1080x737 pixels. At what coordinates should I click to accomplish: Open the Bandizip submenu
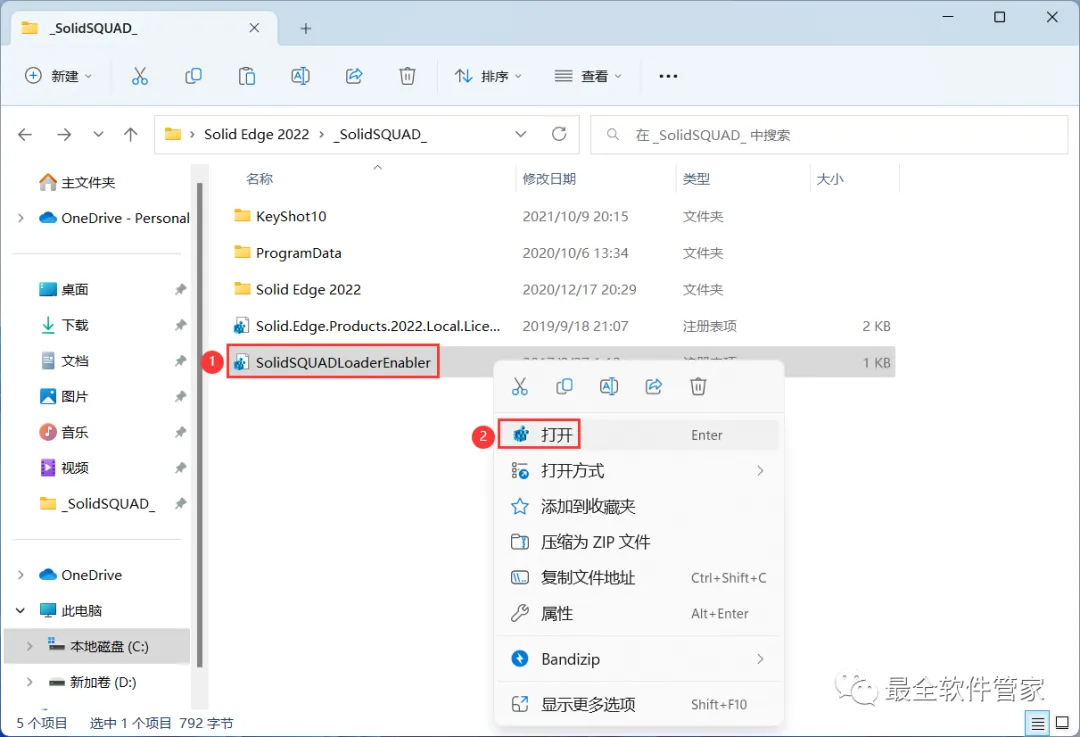638,659
